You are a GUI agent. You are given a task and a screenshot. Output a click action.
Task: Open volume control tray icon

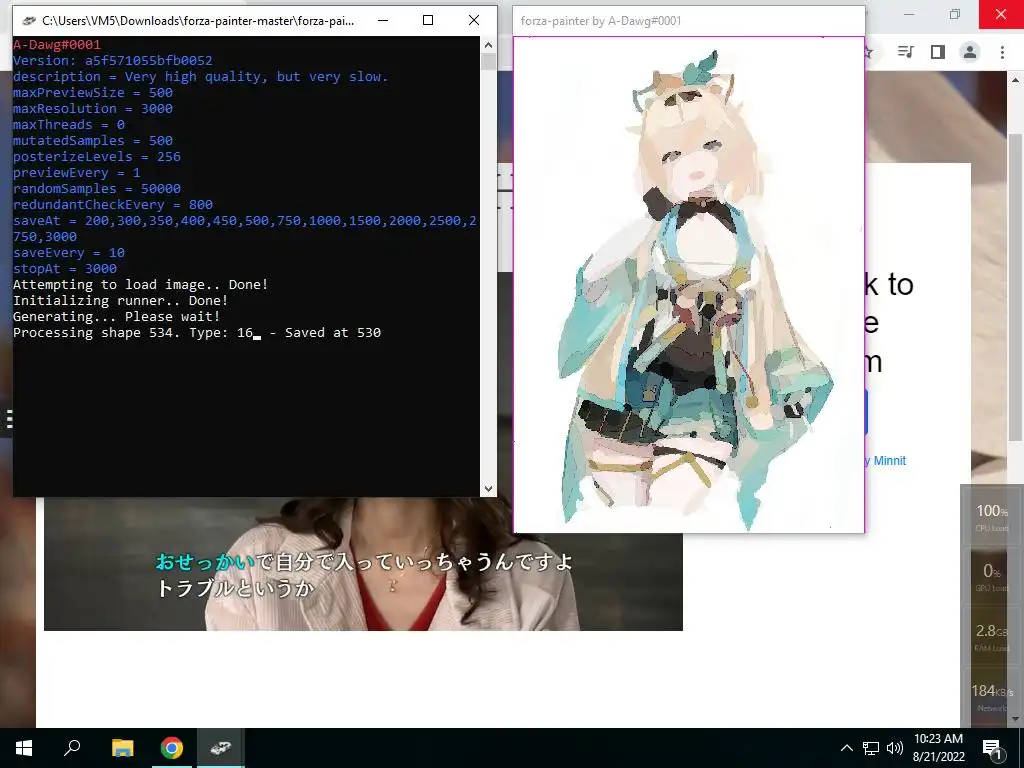point(895,748)
